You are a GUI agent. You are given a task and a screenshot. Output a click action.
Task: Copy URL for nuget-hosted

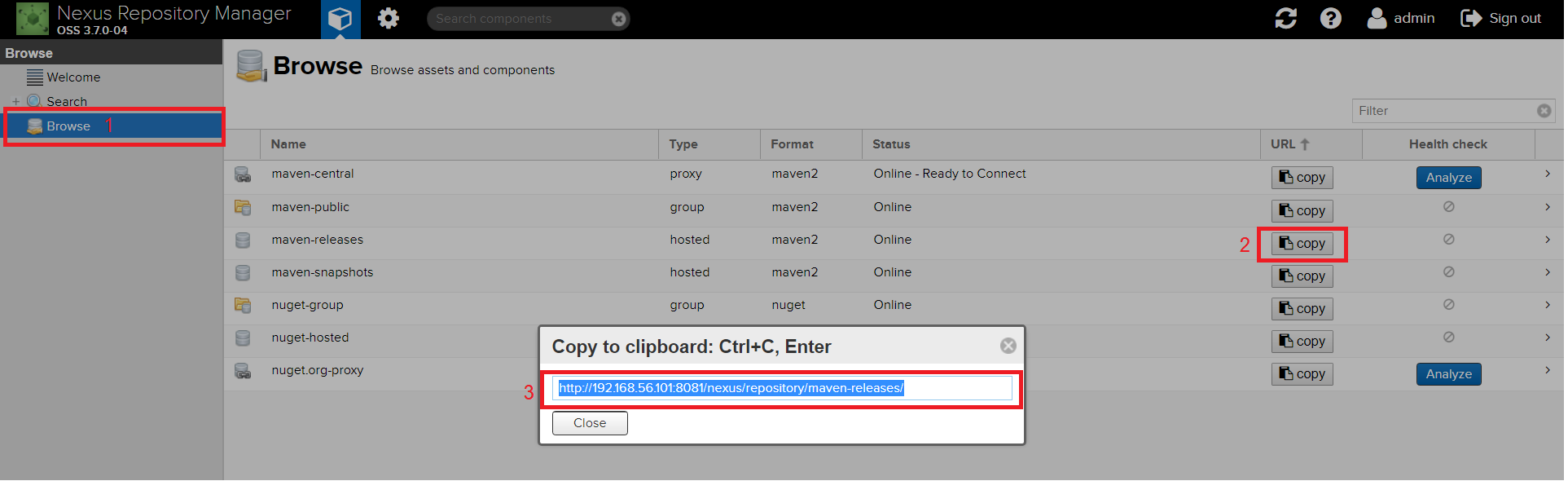coord(1302,342)
